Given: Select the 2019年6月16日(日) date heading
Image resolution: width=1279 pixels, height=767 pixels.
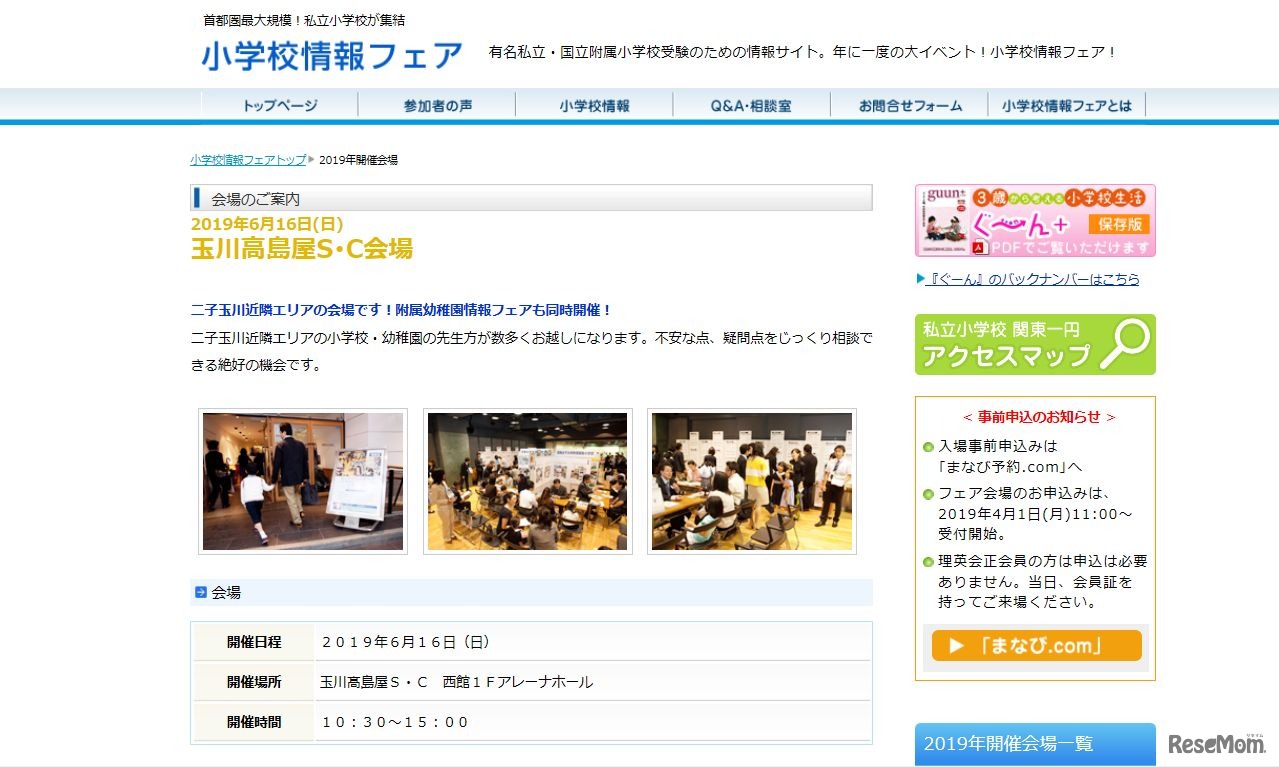Looking at the screenshot, I should click(x=267, y=224).
